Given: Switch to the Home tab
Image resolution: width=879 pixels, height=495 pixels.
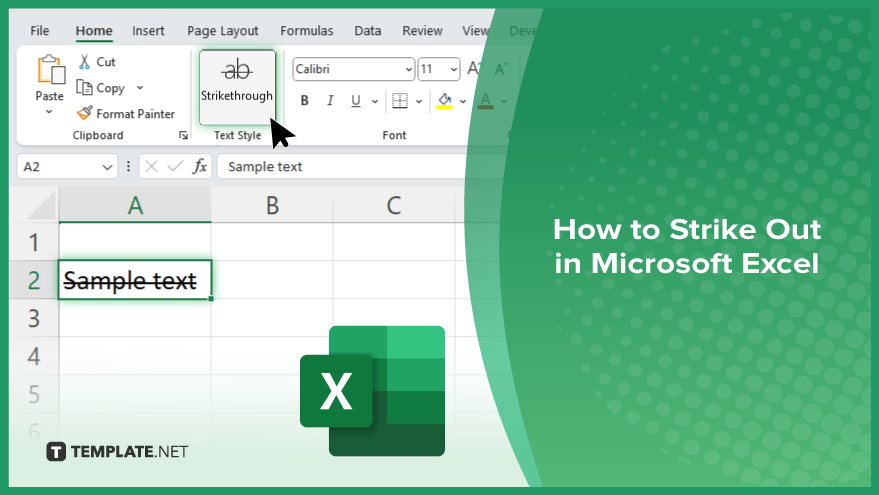Looking at the screenshot, I should coord(94,31).
